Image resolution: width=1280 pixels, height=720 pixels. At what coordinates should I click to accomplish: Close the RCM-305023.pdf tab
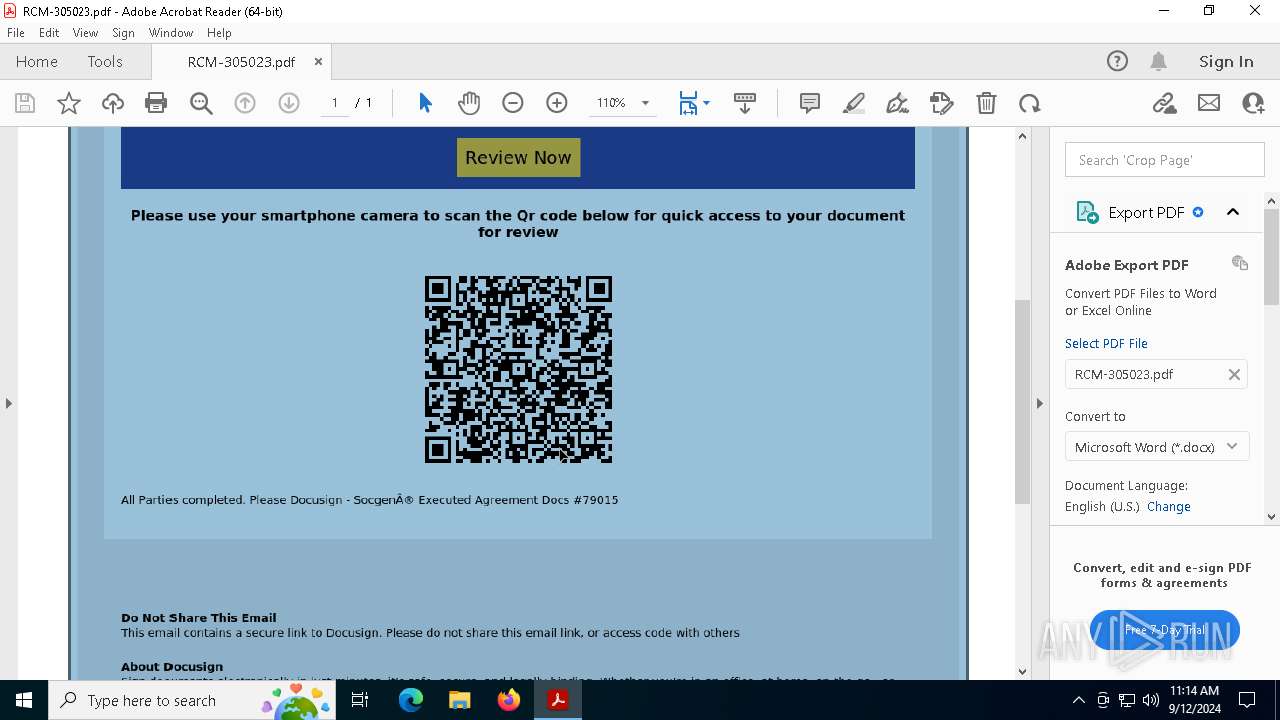click(318, 62)
